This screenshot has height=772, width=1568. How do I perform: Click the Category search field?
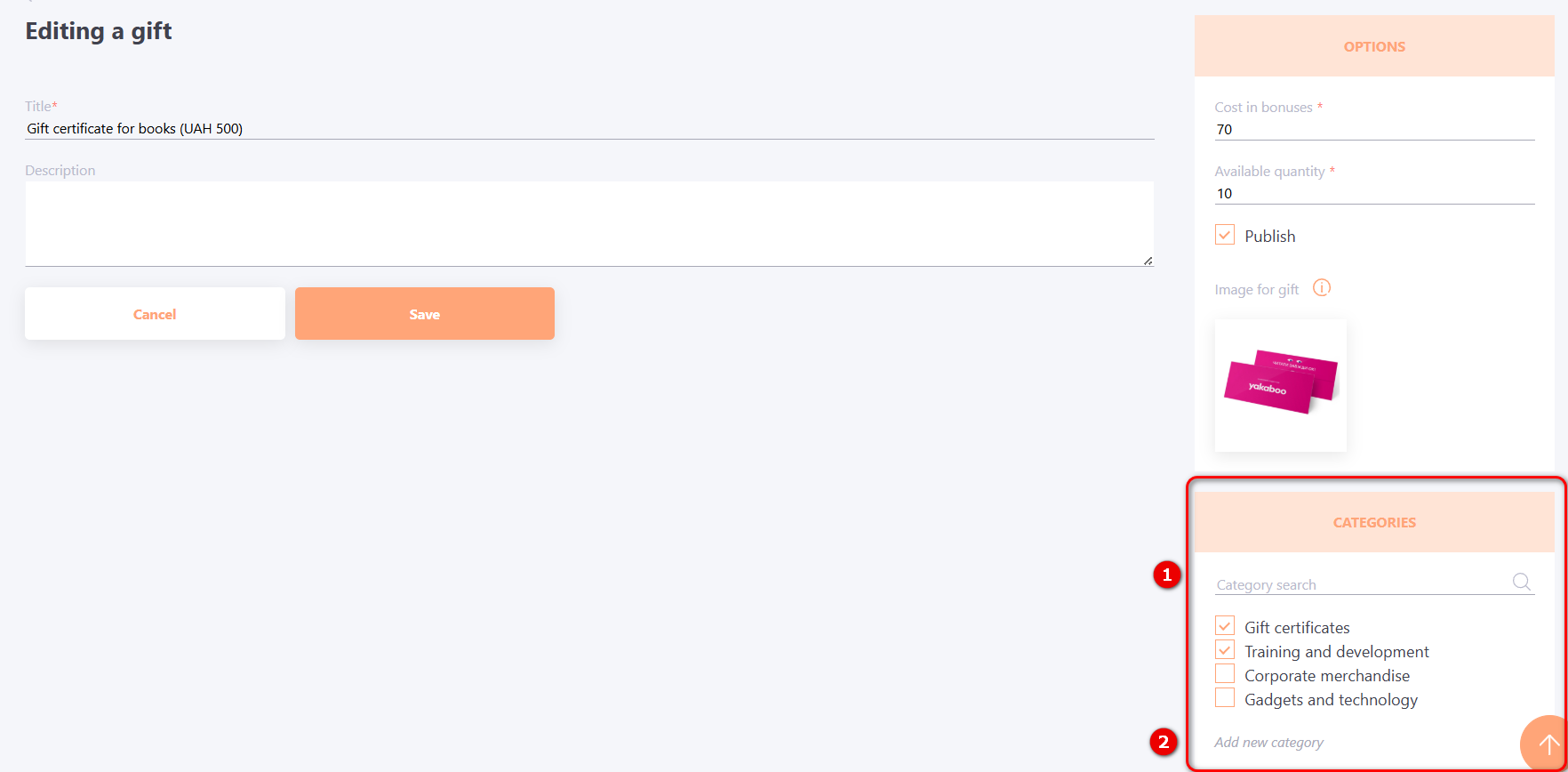tap(1360, 584)
